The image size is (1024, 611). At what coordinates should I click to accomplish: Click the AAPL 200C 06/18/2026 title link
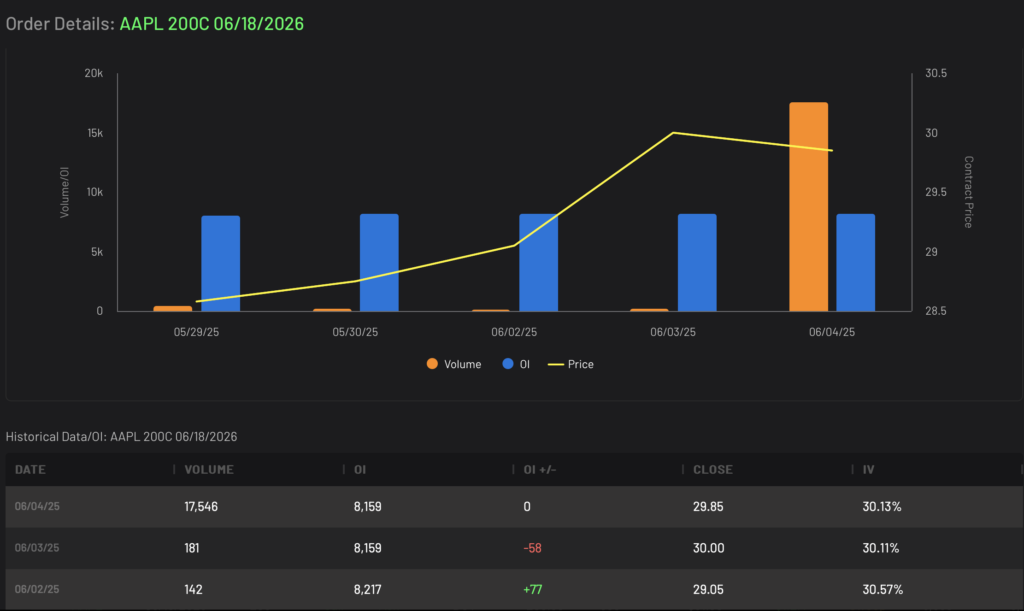(x=212, y=24)
